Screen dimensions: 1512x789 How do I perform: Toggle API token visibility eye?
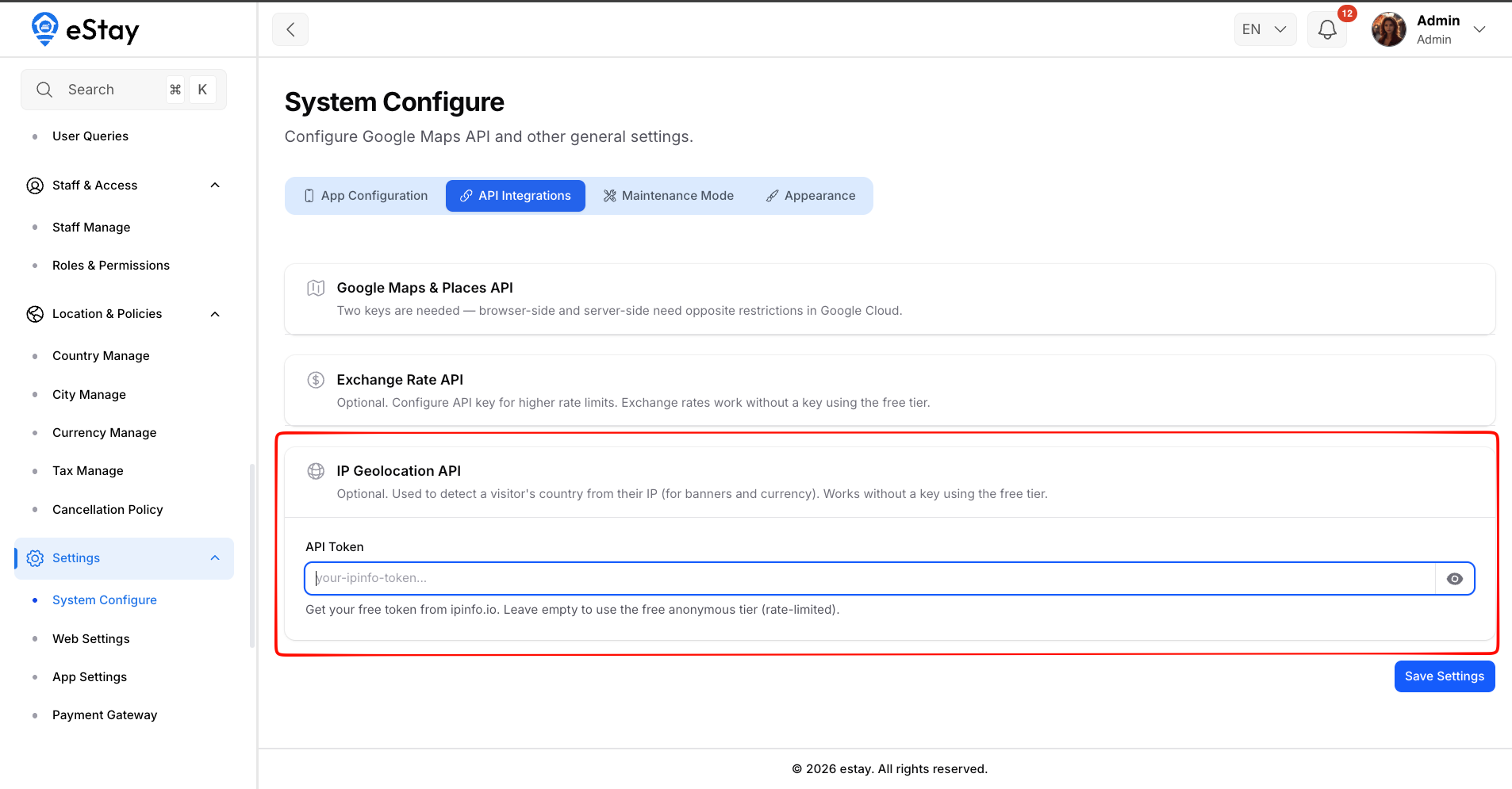[1455, 579]
